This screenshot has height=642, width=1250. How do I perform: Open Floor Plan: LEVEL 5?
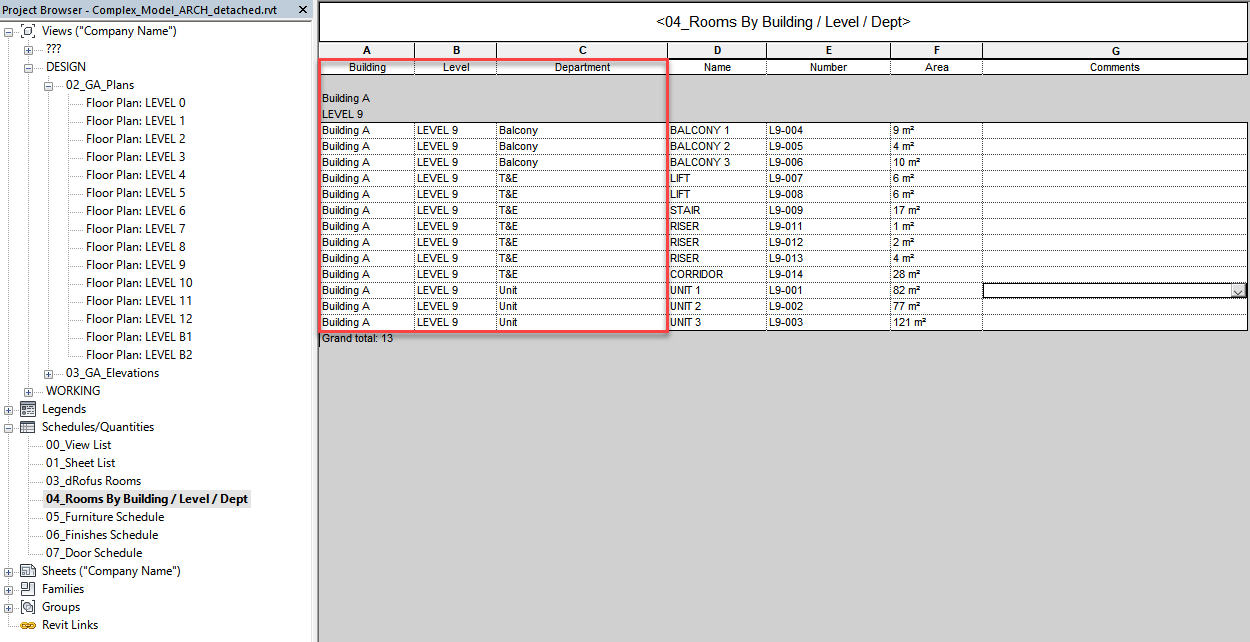coord(135,193)
